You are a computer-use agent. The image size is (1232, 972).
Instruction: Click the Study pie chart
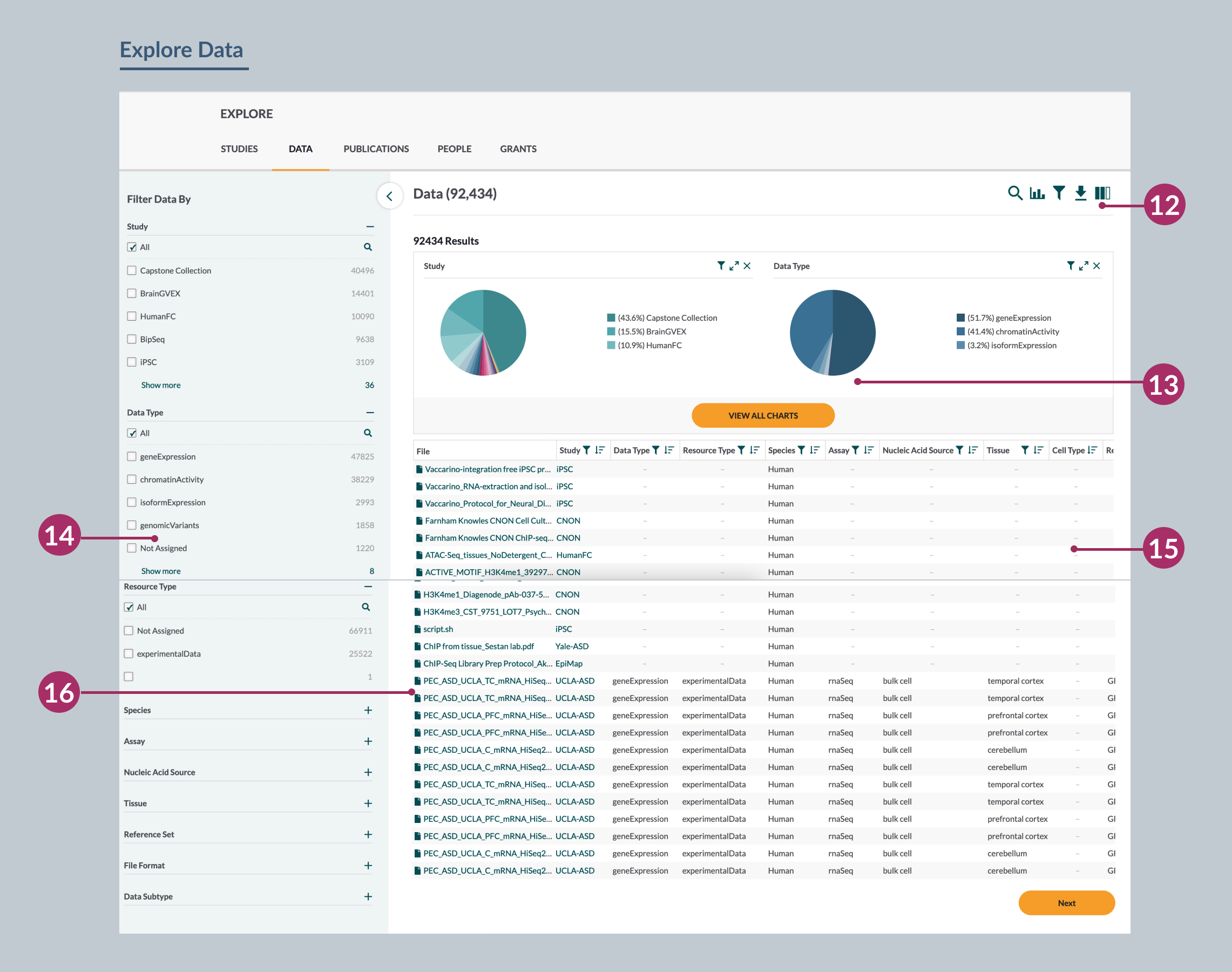(483, 333)
